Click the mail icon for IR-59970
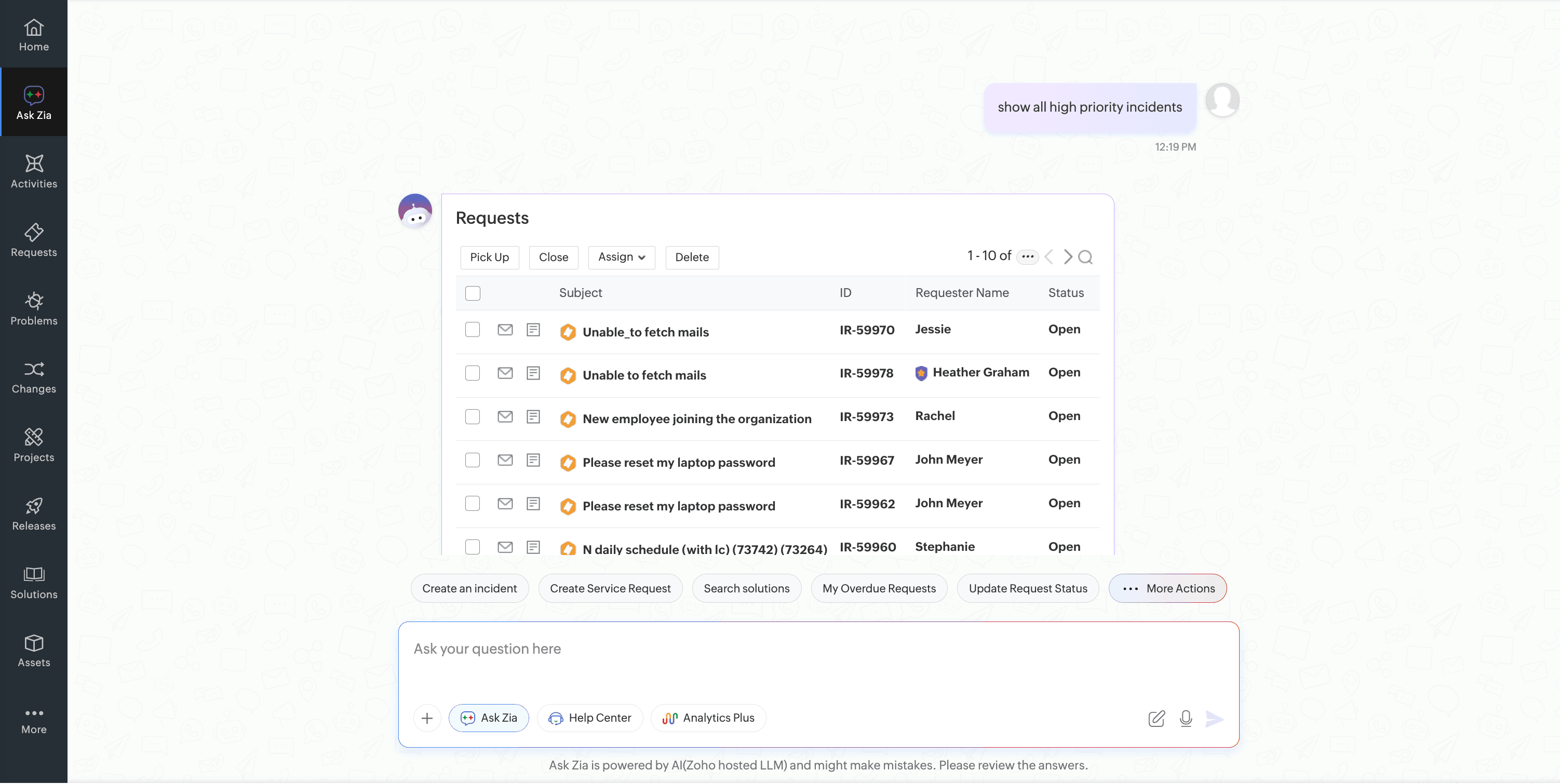Viewport: 1560px width, 784px height. click(x=505, y=329)
